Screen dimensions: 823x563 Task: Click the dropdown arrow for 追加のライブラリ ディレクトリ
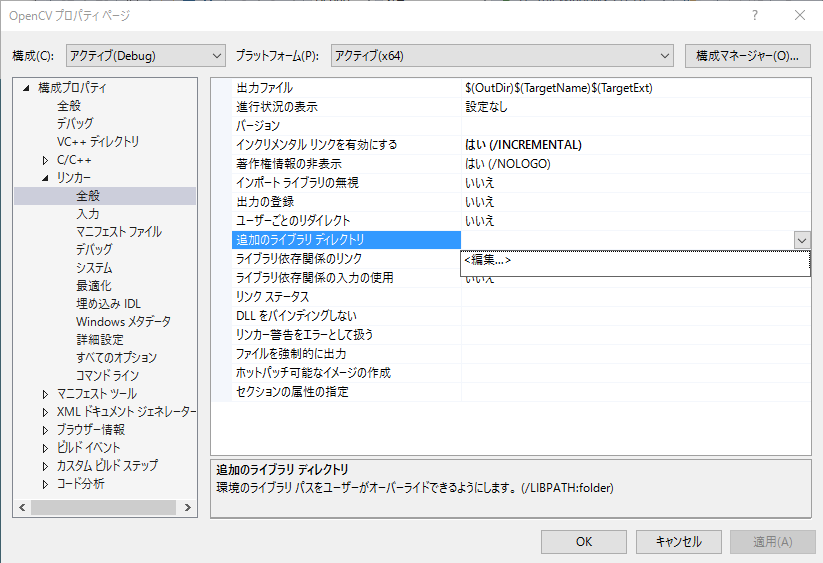click(801, 240)
